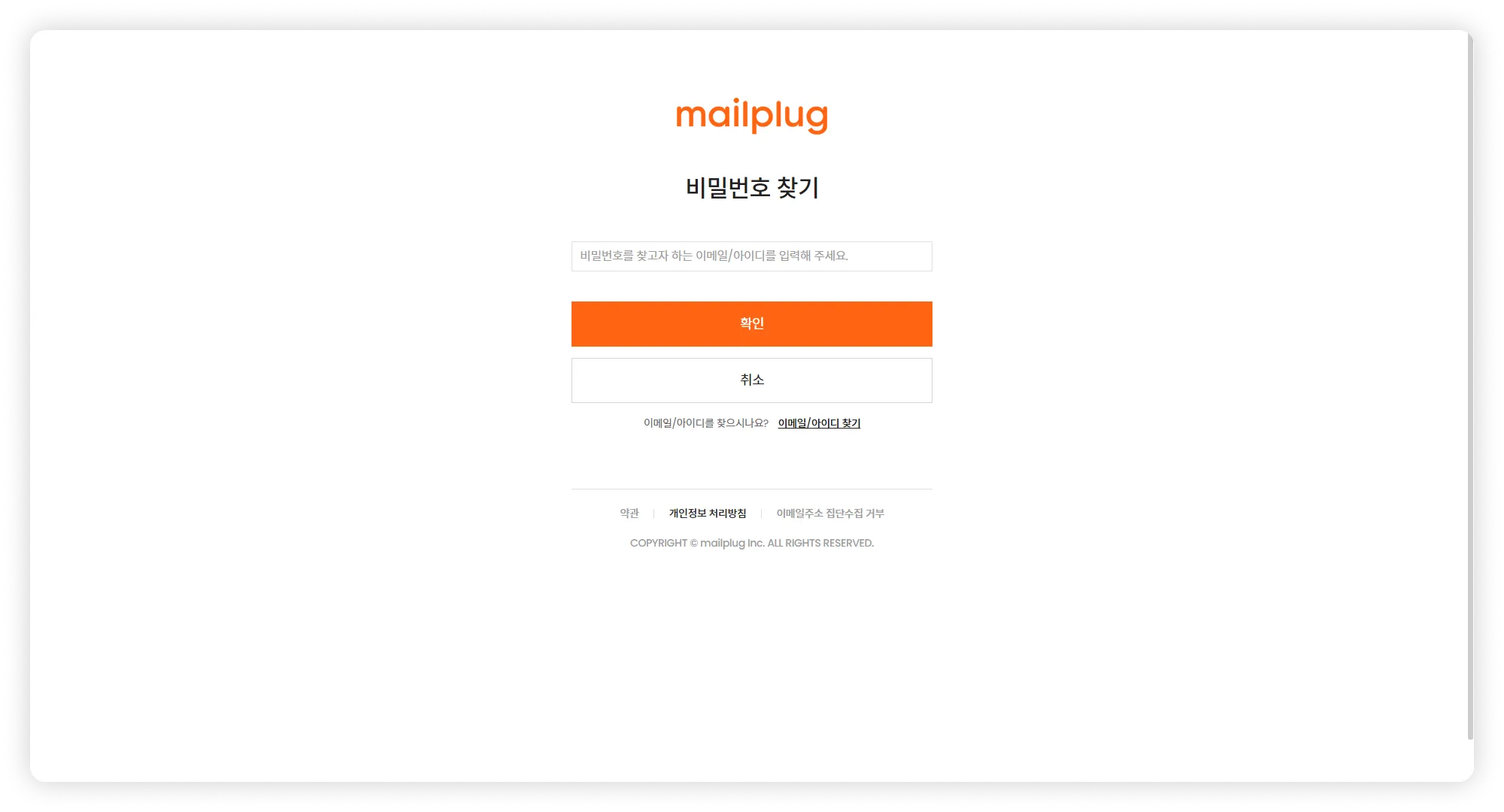
Task: Select the first footer link 약관
Action: point(629,514)
